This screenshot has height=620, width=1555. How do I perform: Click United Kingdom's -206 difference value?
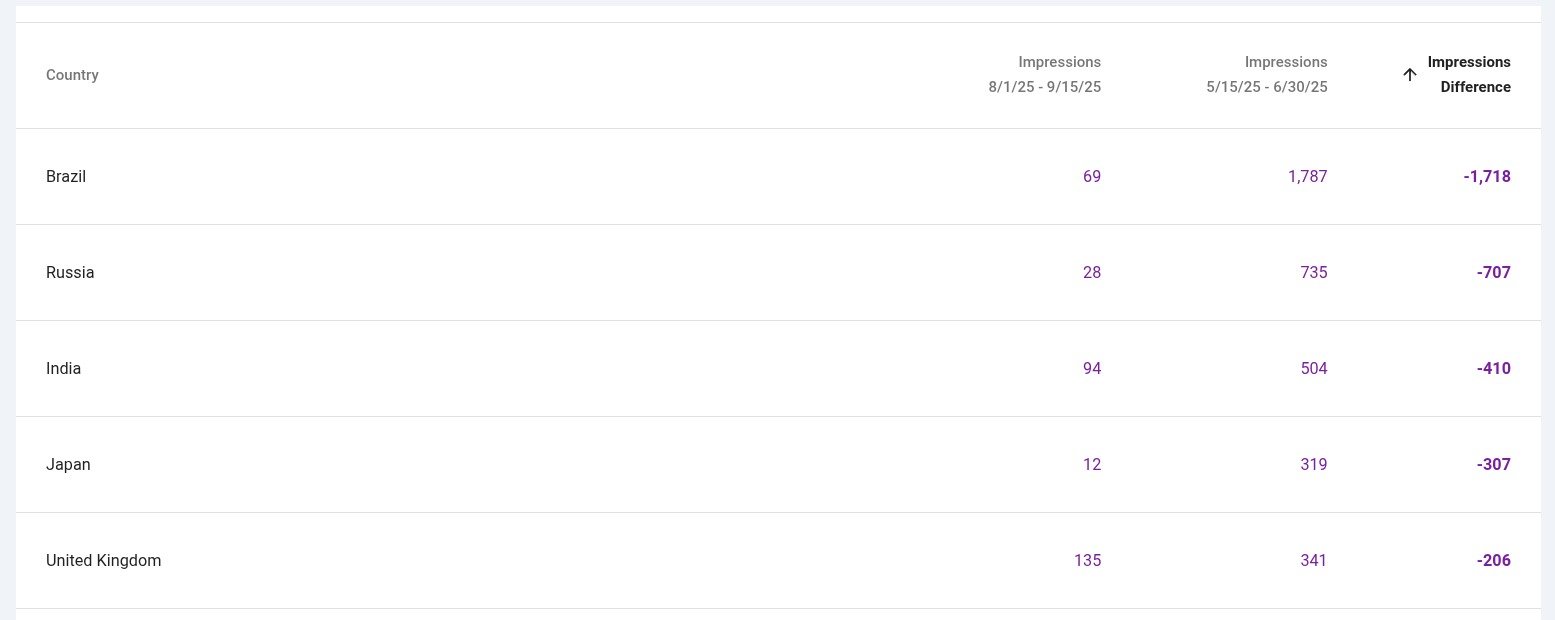1493,561
